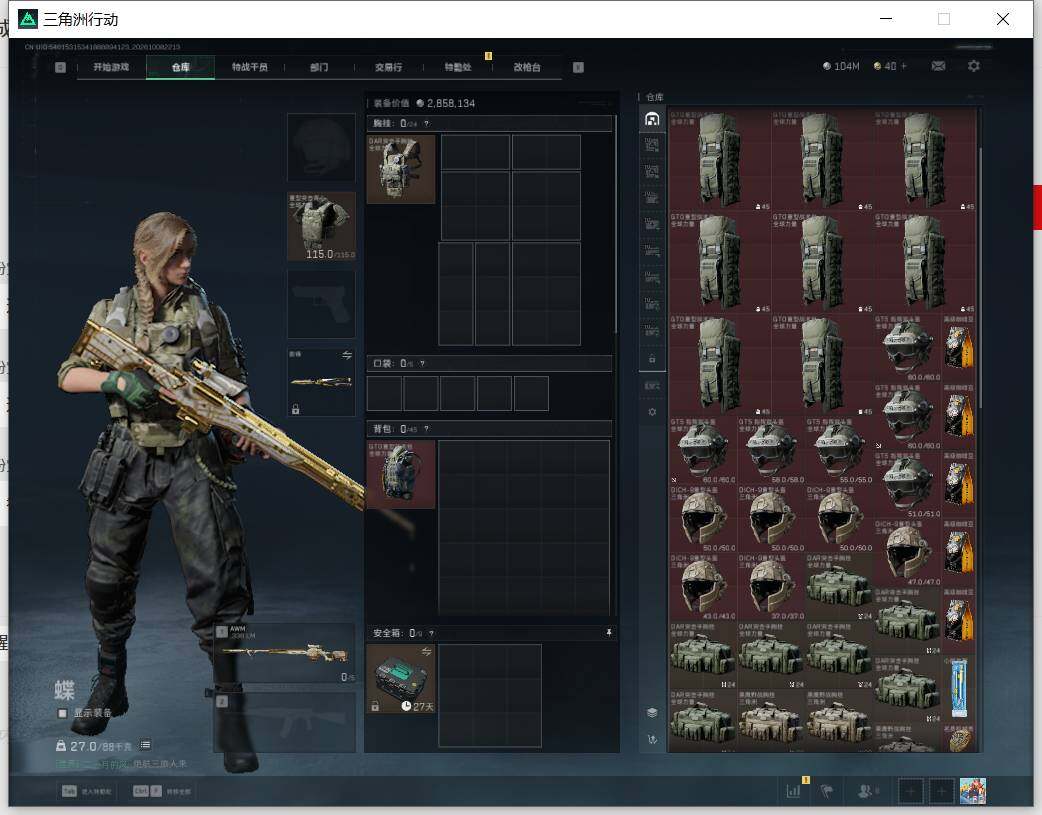Open the 特战干员 tab
1042x815 pixels.
pos(250,67)
